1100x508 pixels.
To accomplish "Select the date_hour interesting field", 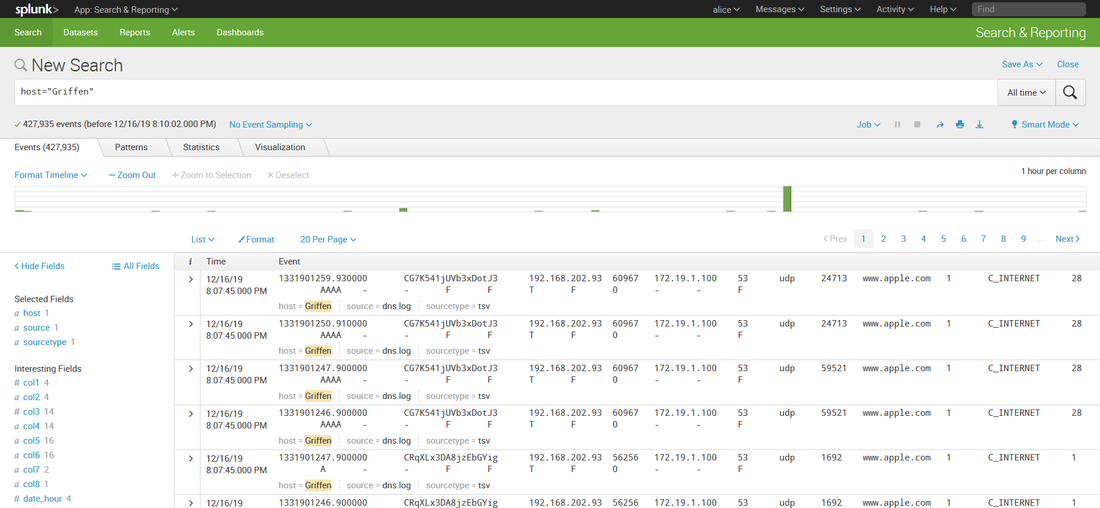I will [x=42, y=499].
